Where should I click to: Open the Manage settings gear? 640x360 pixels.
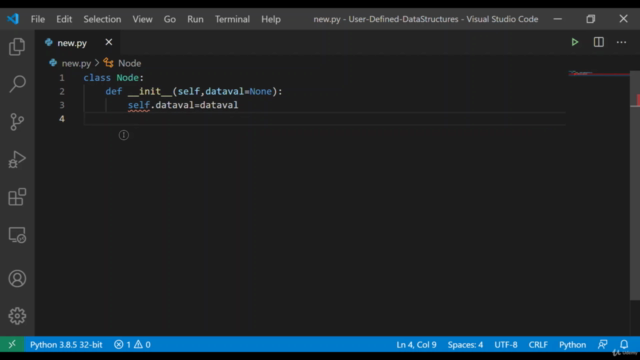pos(17,316)
